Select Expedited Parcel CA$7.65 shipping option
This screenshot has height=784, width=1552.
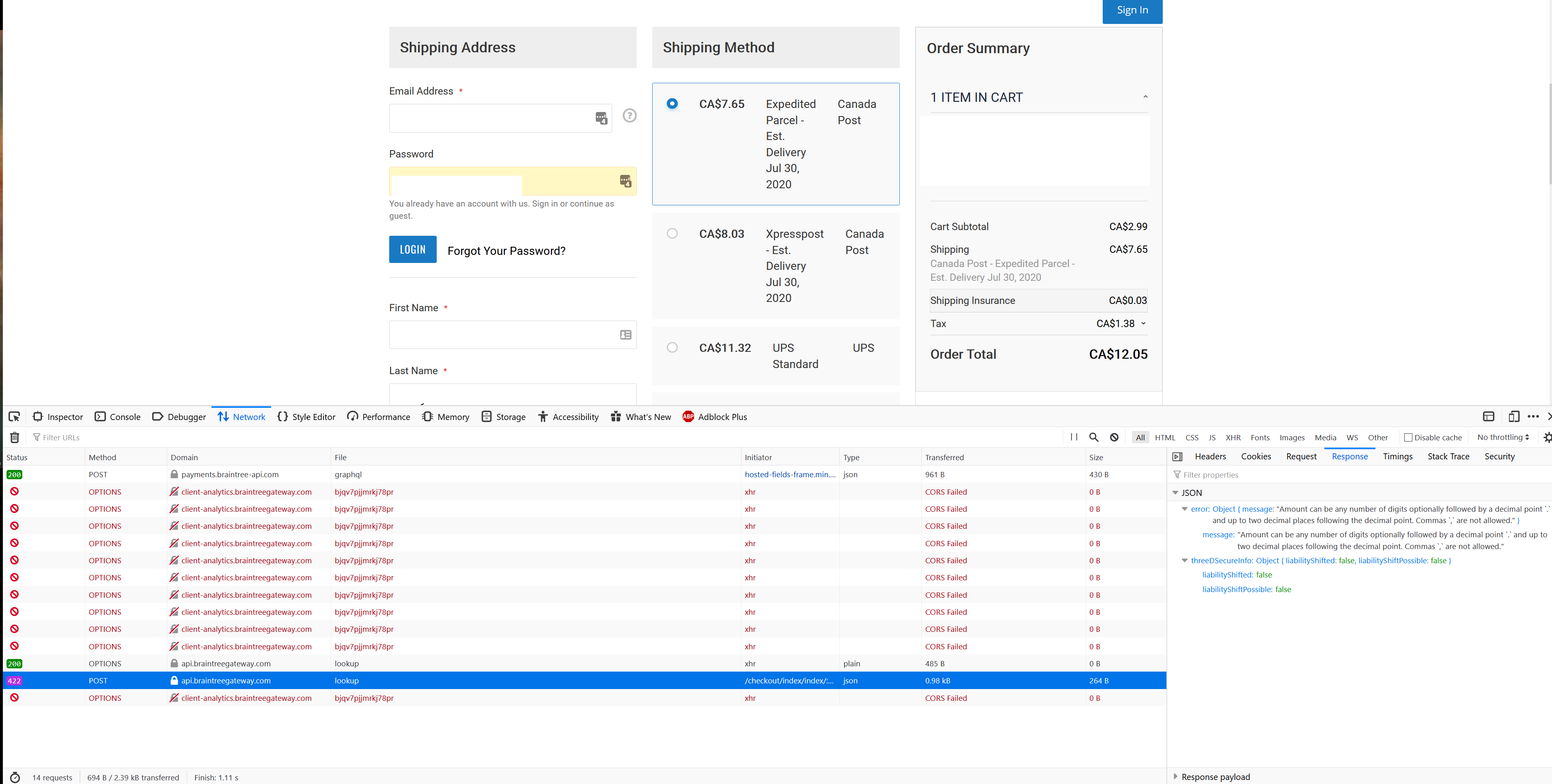point(673,103)
